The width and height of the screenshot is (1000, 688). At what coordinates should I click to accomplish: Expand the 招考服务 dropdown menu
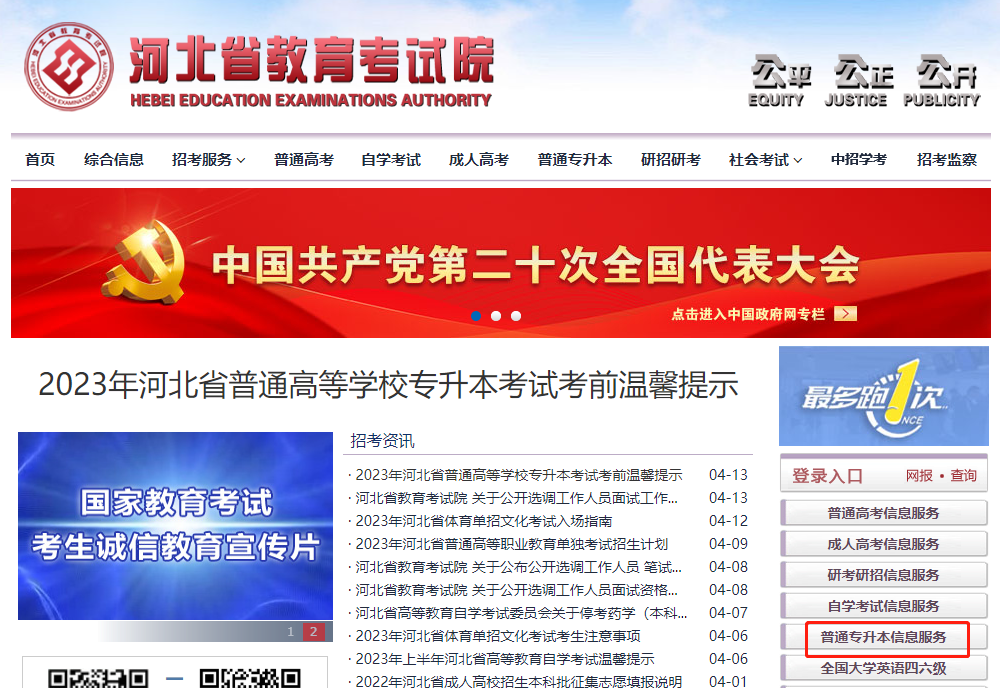pyautogui.click(x=209, y=159)
